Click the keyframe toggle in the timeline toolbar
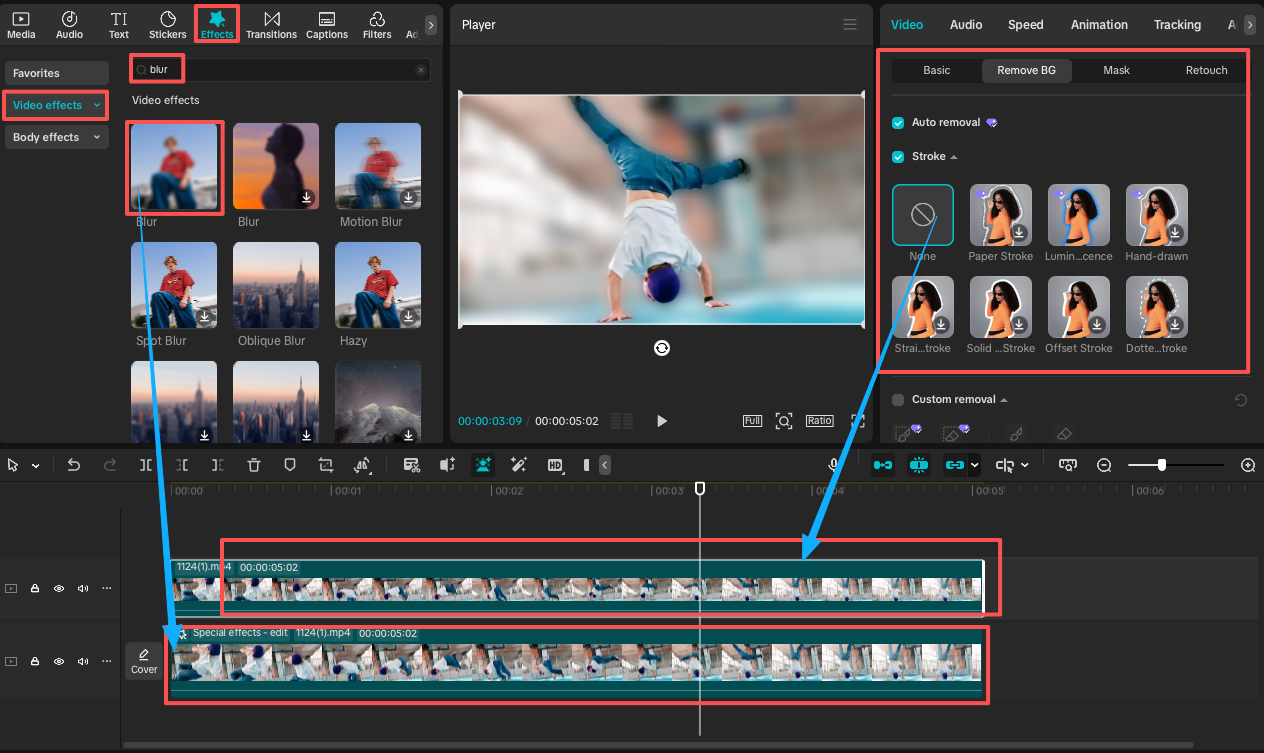This screenshot has width=1264, height=753. (919, 464)
